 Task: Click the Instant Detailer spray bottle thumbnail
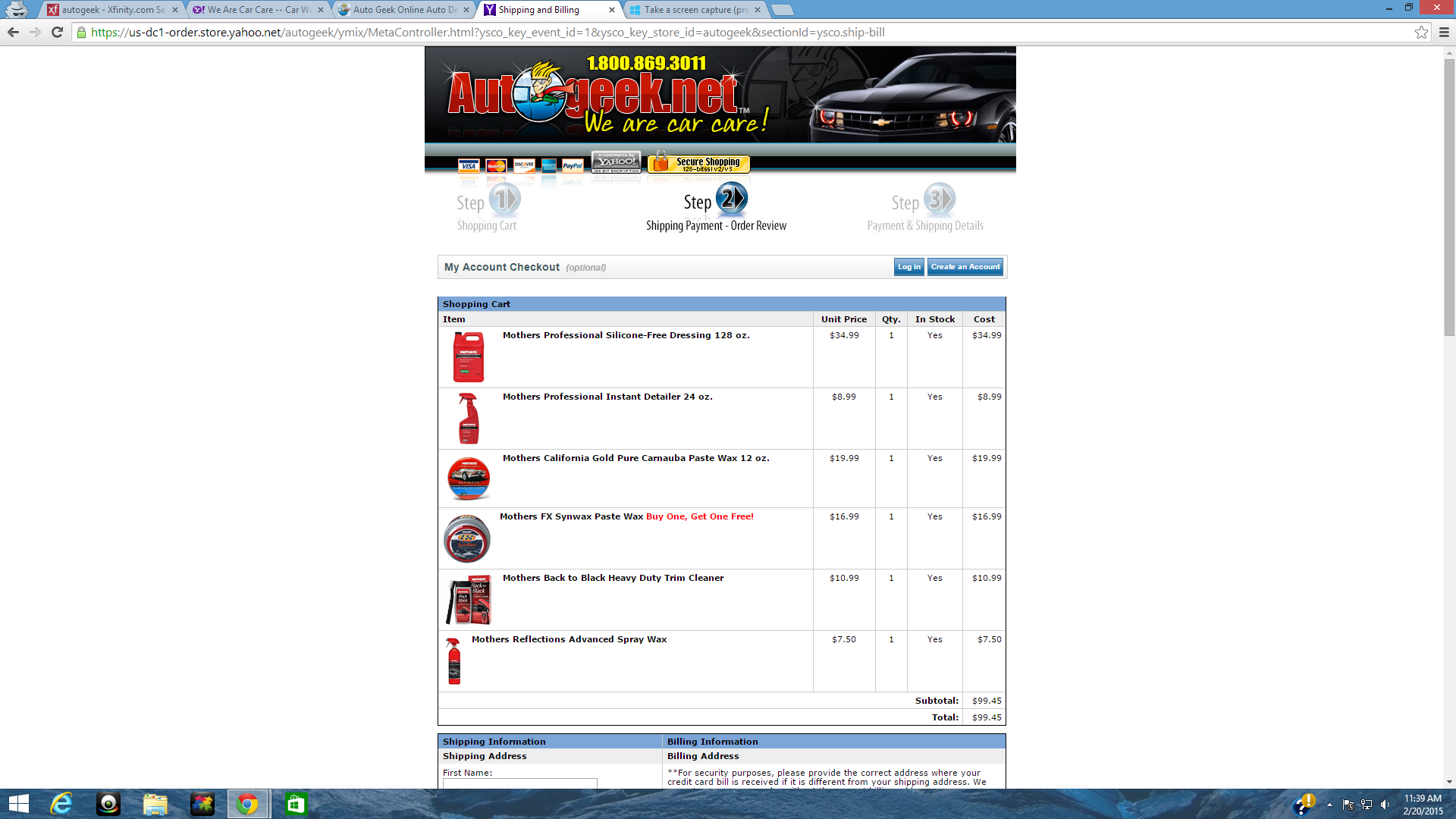coord(469,418)
